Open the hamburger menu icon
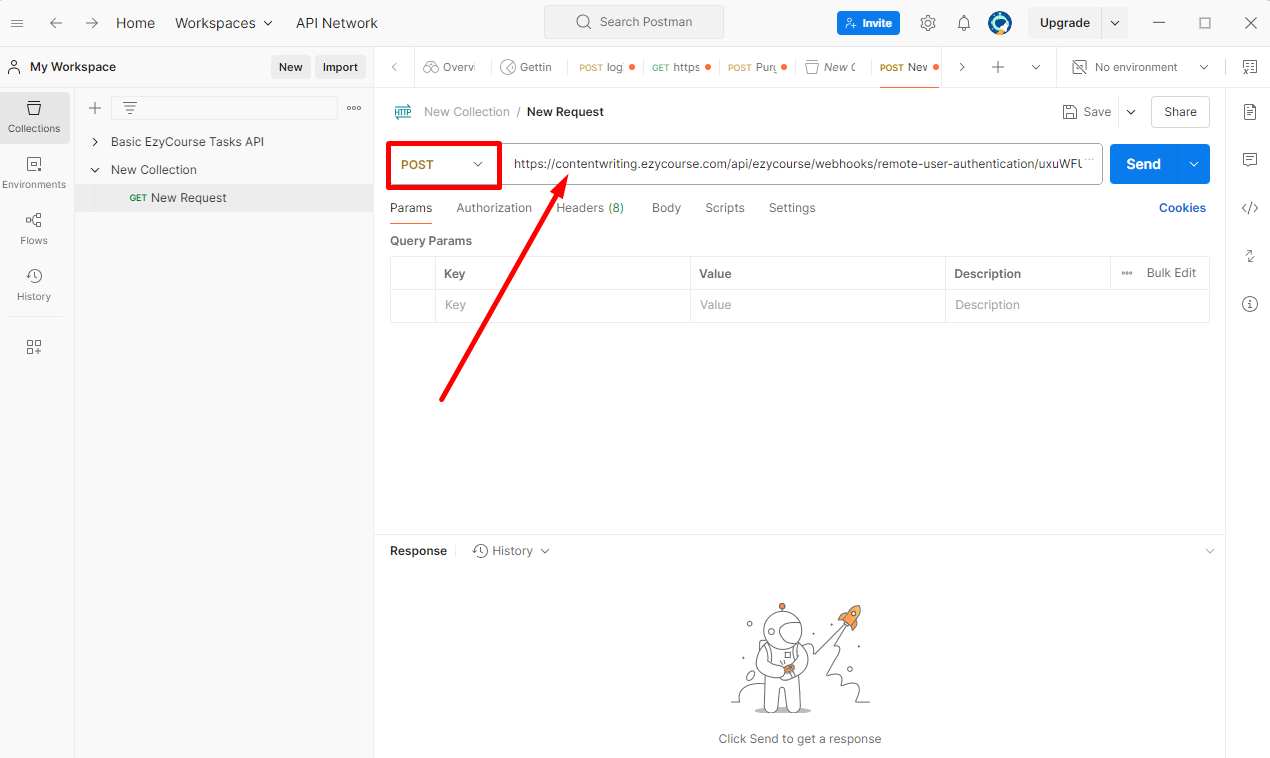The image size is (1270, 758). pos(17,22)
